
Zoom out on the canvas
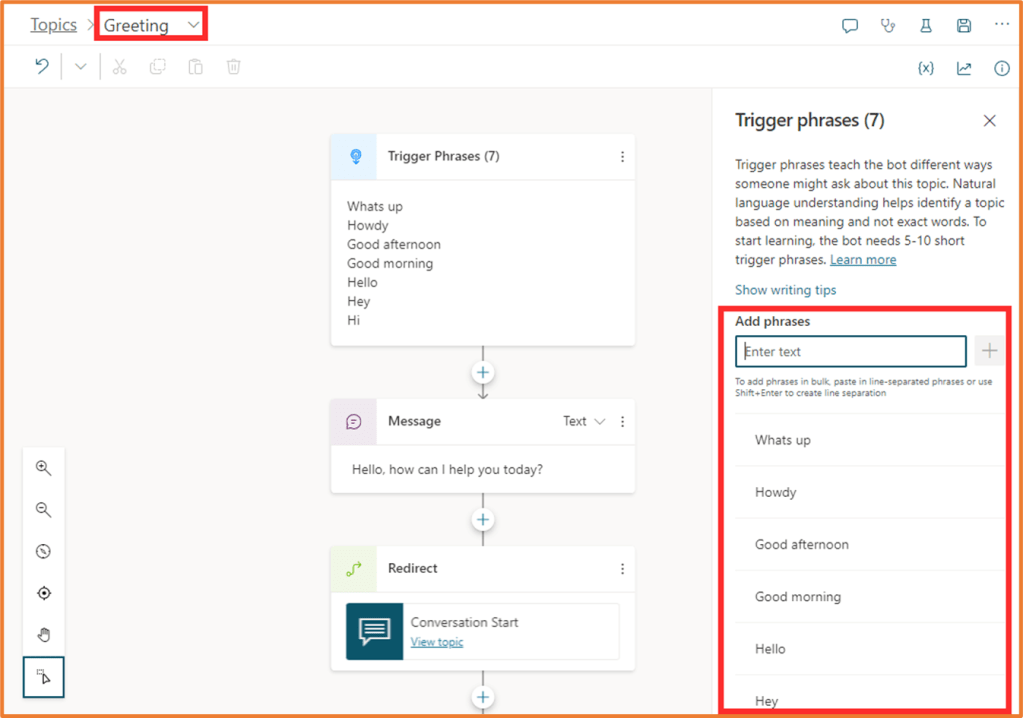44,510
